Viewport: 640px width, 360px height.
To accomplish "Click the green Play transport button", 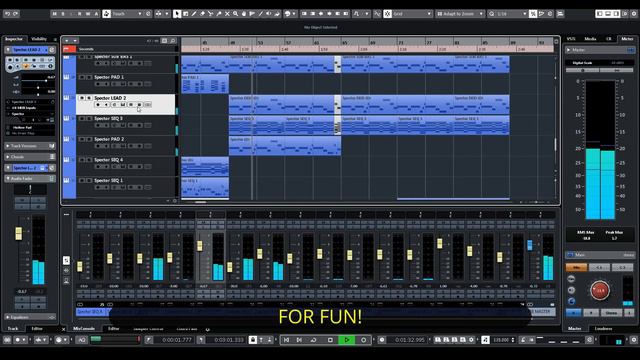I will tap(347, 340).
